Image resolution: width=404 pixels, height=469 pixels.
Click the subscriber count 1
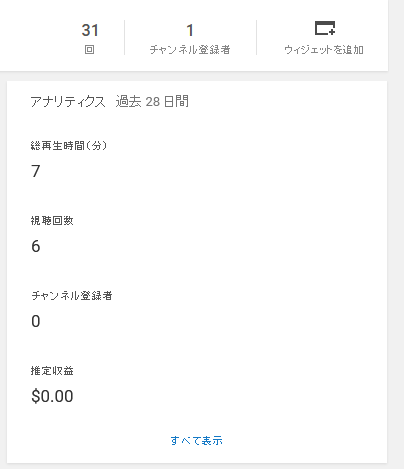point(190,30)
